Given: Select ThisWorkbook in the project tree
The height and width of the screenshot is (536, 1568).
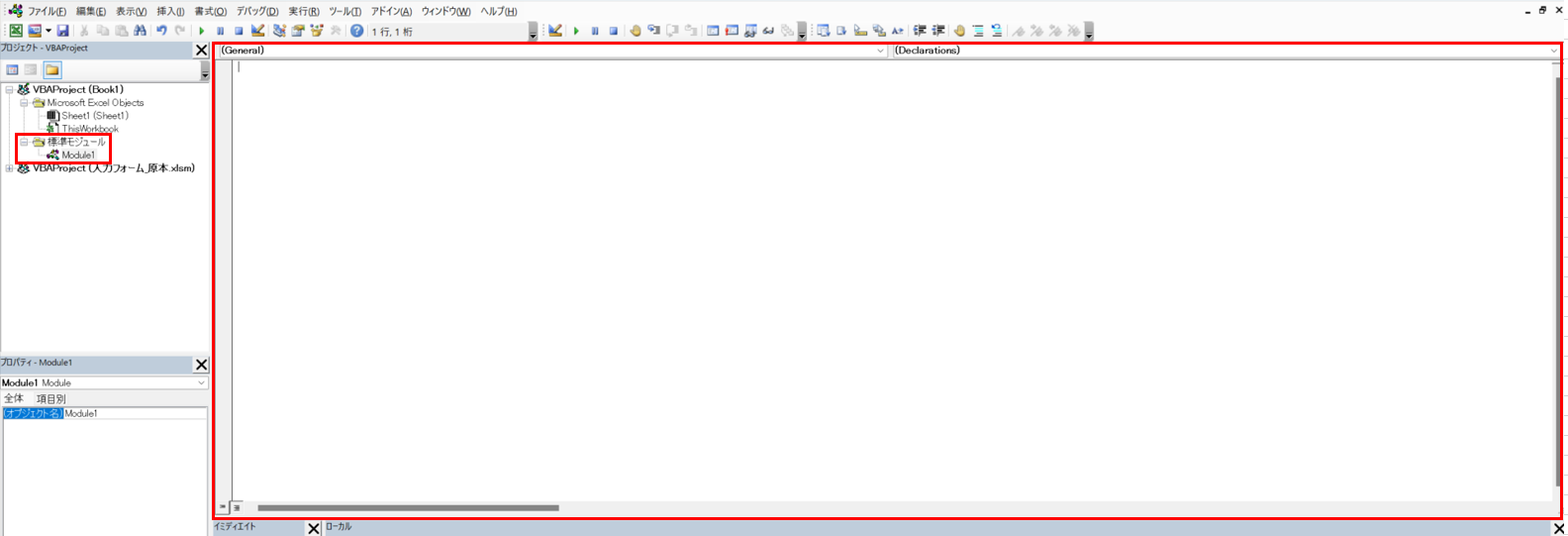Looking at the screenshot, I should [x=90, y=129].
